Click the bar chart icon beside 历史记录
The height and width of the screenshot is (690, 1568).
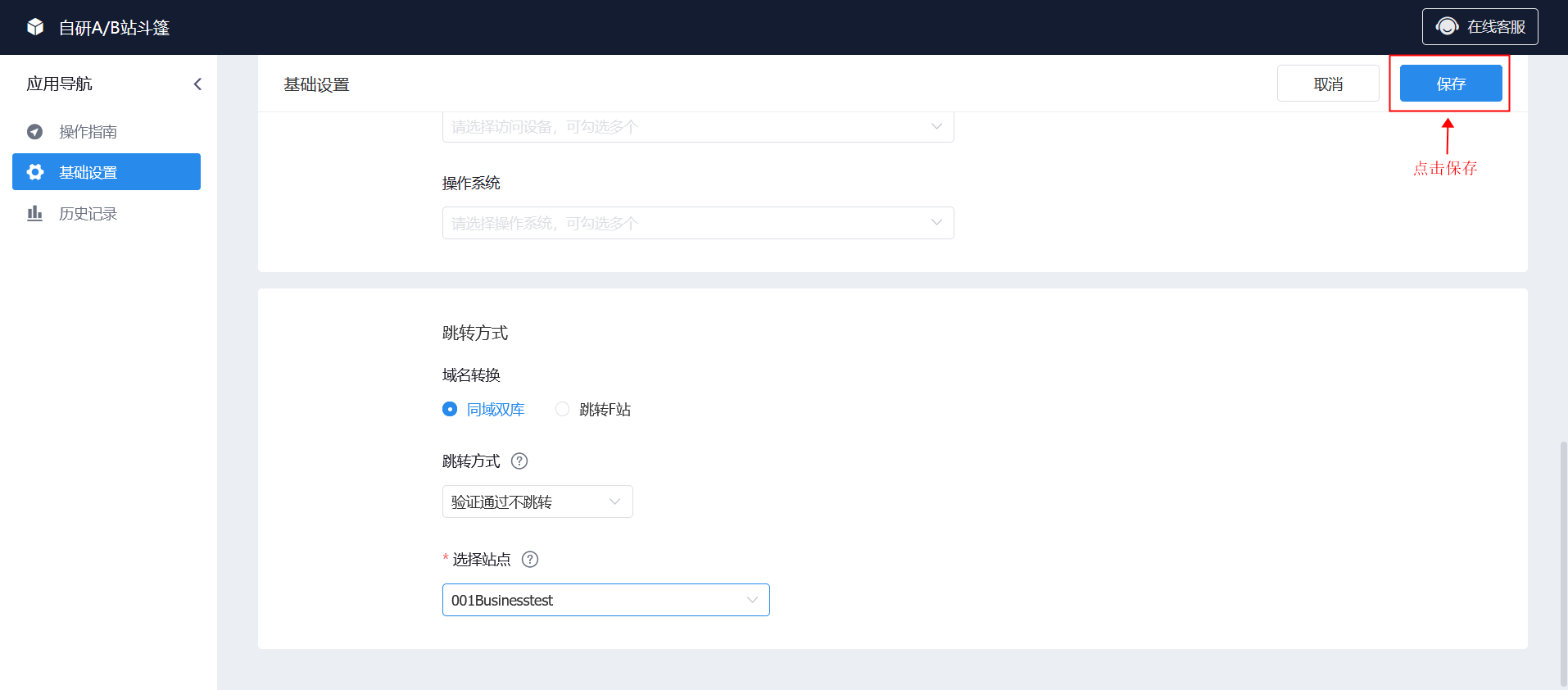[34, 213]
